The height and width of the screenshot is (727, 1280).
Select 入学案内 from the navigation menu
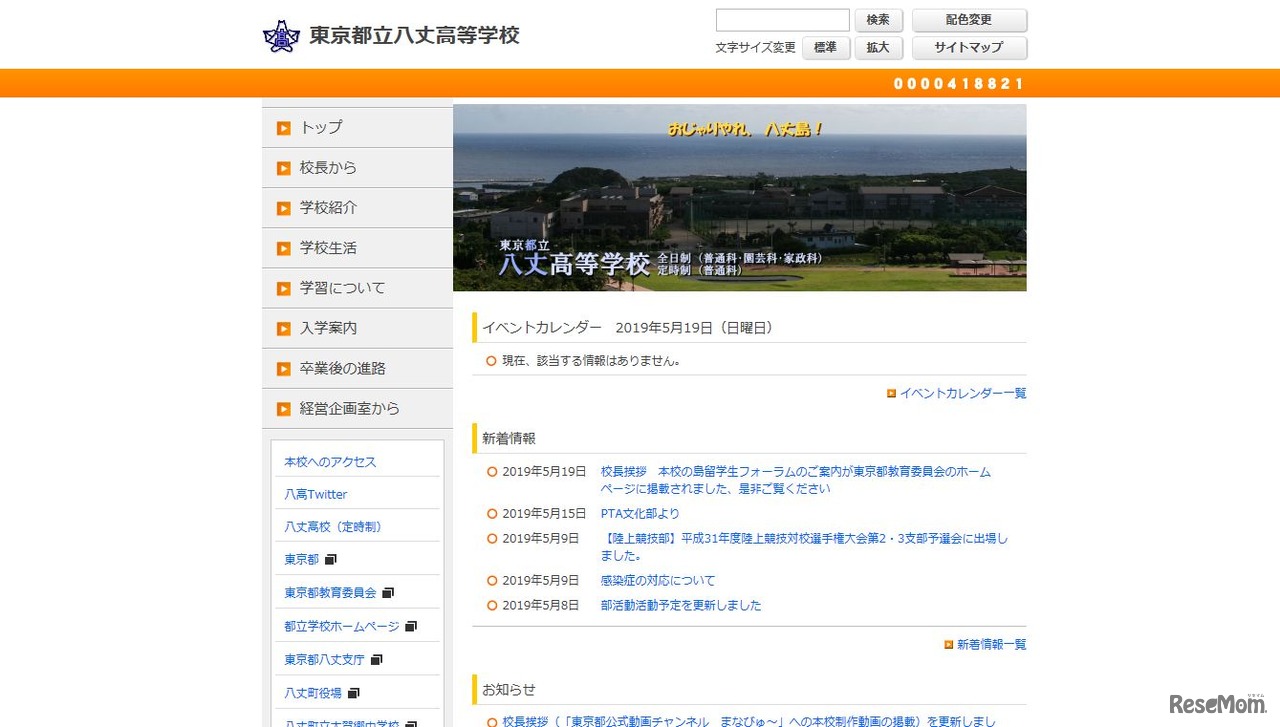tap(330, 327)
